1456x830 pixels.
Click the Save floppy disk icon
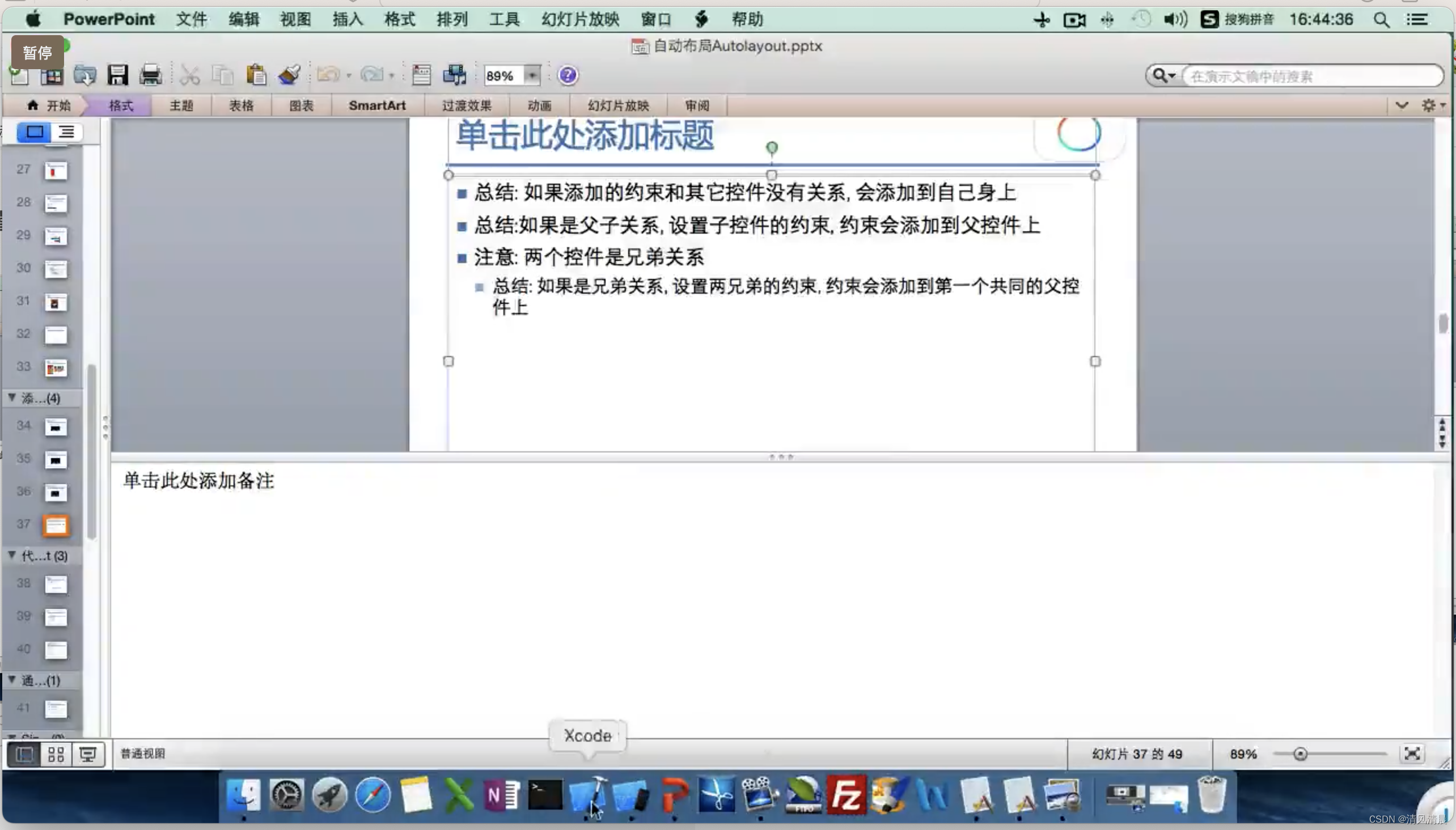pyautogui.click(x=117, y=75)
